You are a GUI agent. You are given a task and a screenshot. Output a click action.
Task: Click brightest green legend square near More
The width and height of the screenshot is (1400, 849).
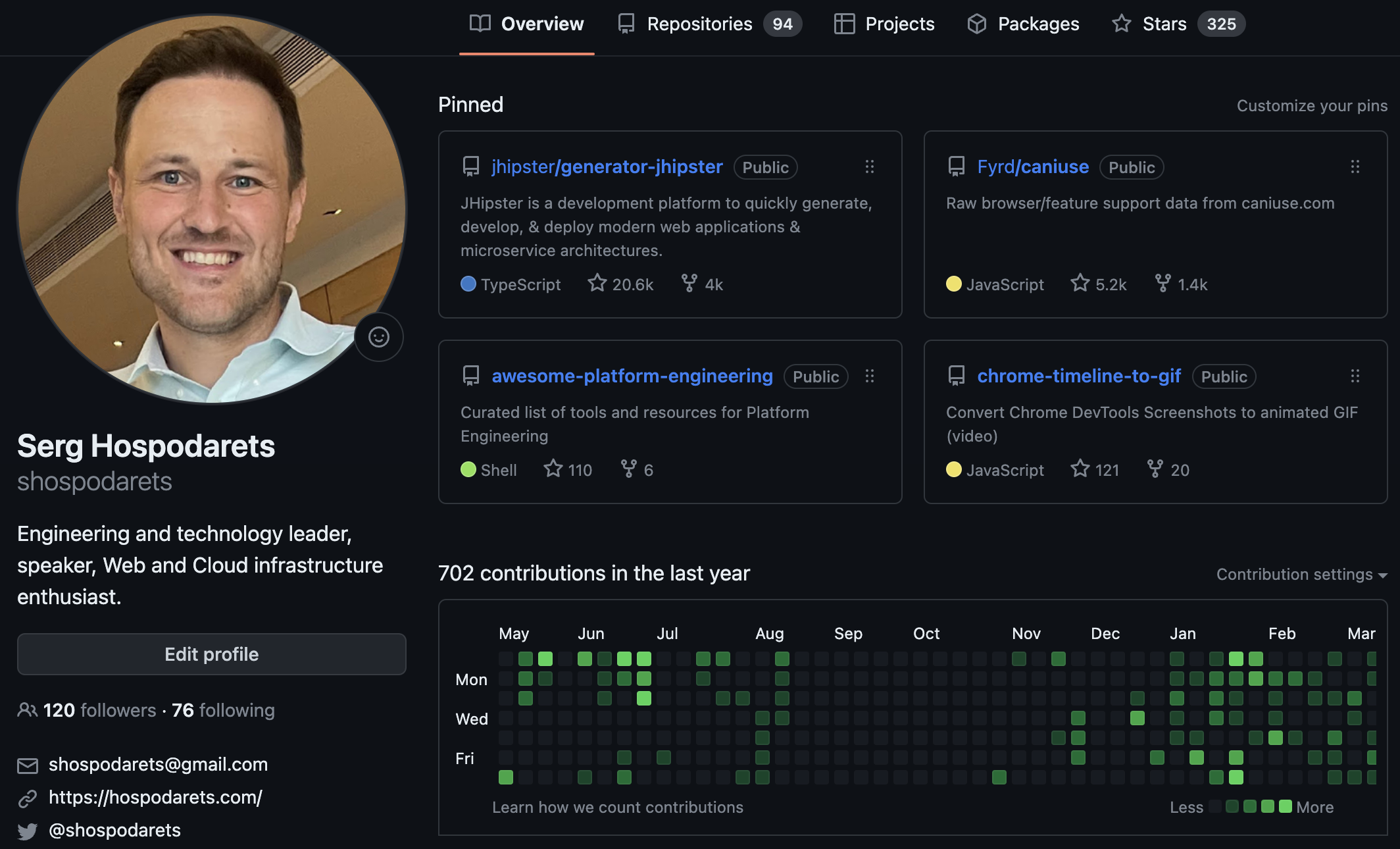pyautogui.click(x=1285, y=806)
